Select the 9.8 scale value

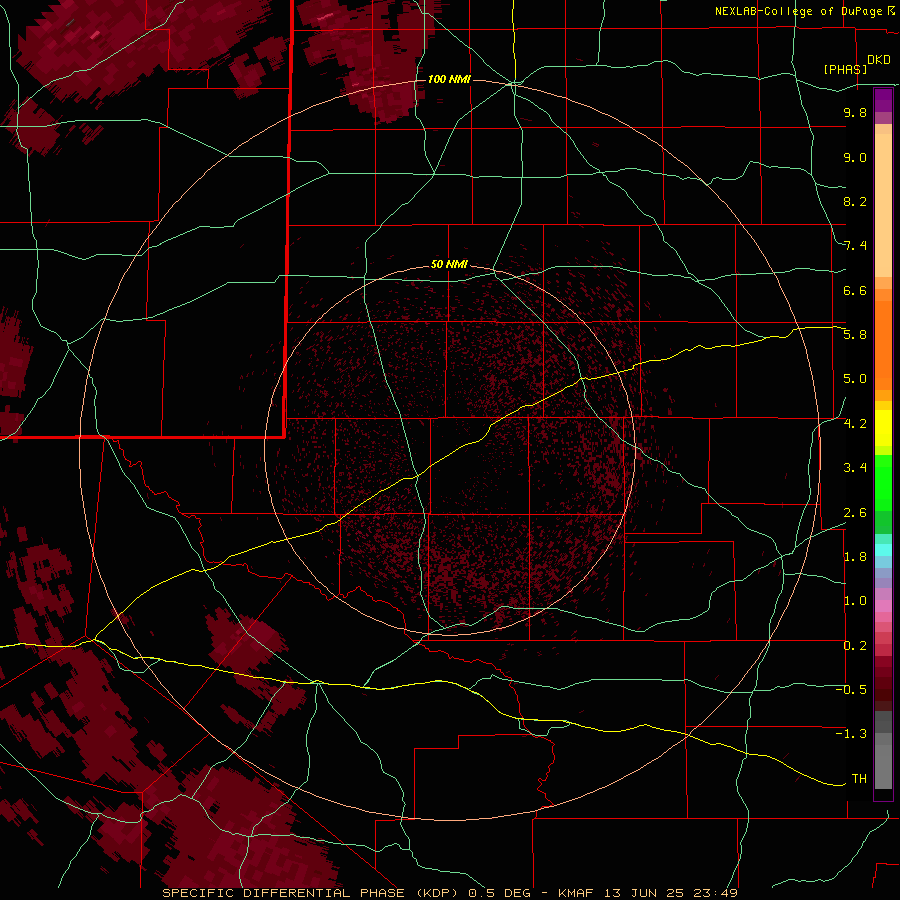point(855,112)
